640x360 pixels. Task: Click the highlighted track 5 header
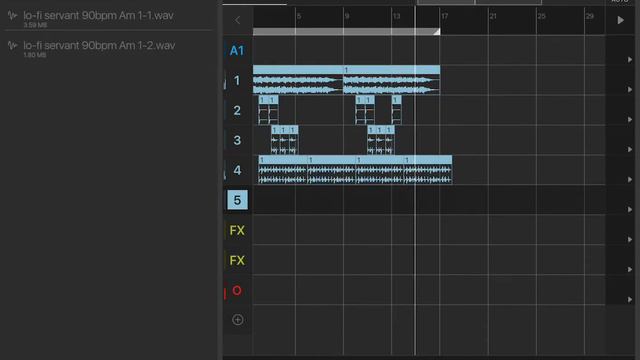click(237, 200)
